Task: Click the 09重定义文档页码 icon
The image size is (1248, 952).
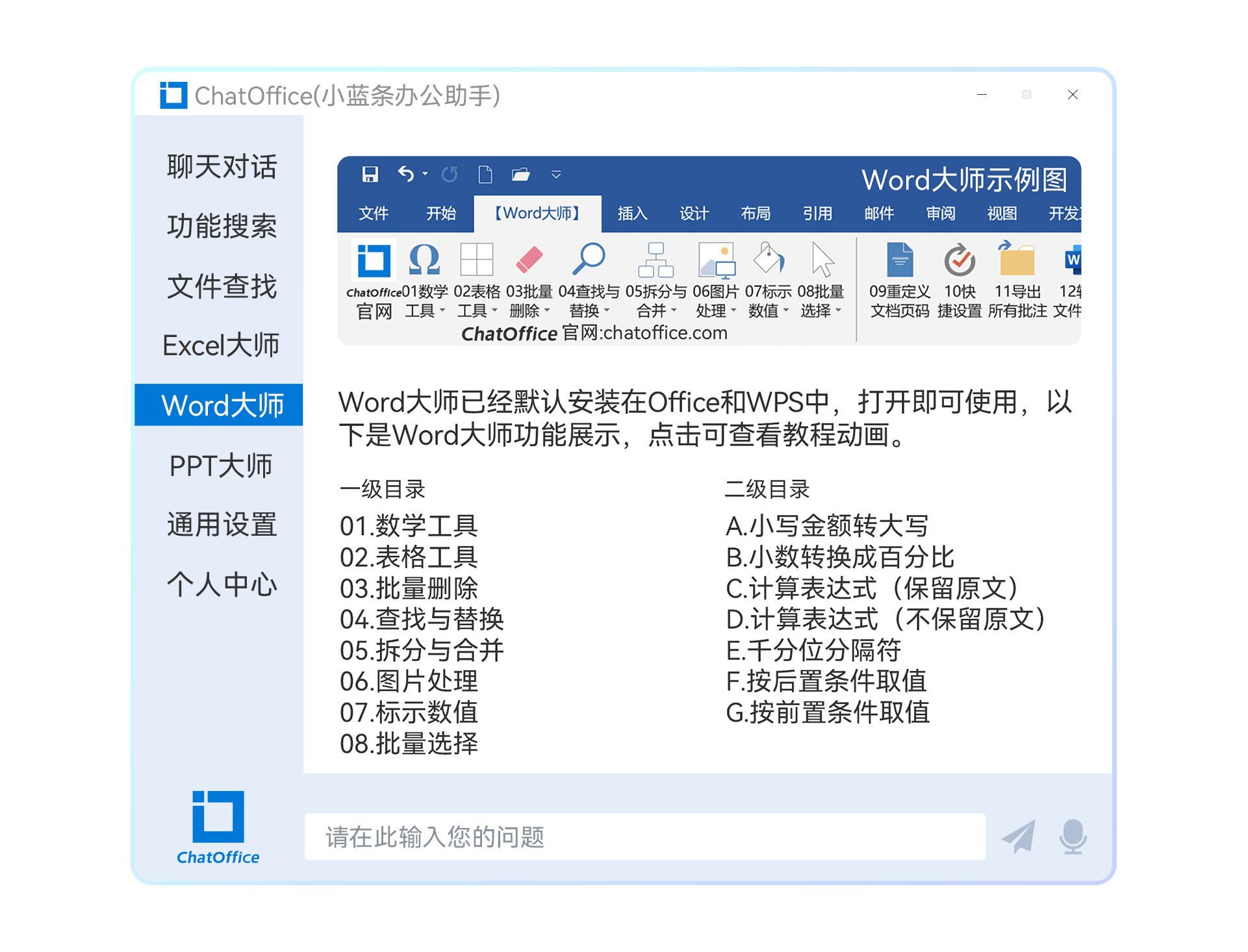Action: 900,260
